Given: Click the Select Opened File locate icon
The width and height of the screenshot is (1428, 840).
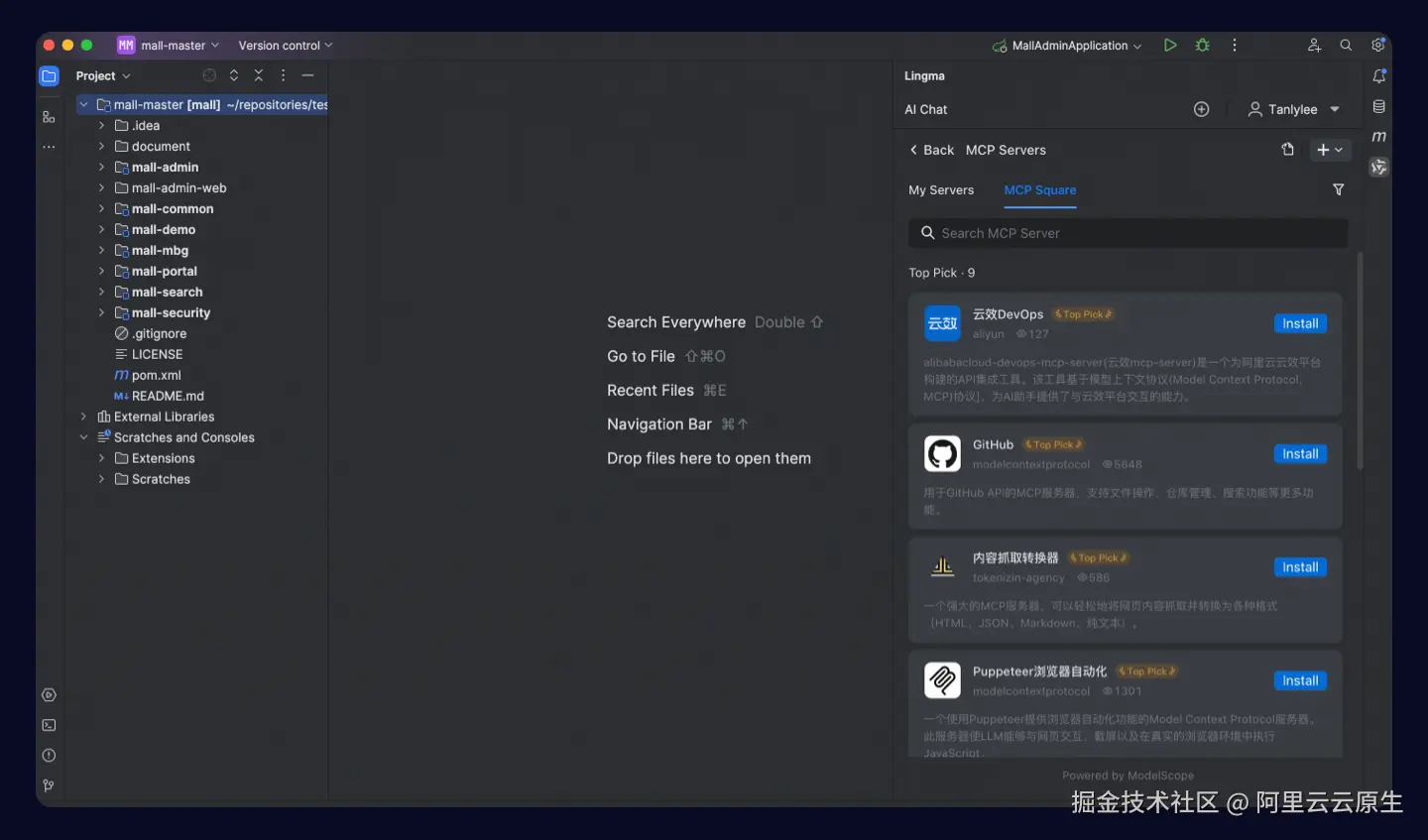Looking at the screenshot, I should tap(209, 75).
